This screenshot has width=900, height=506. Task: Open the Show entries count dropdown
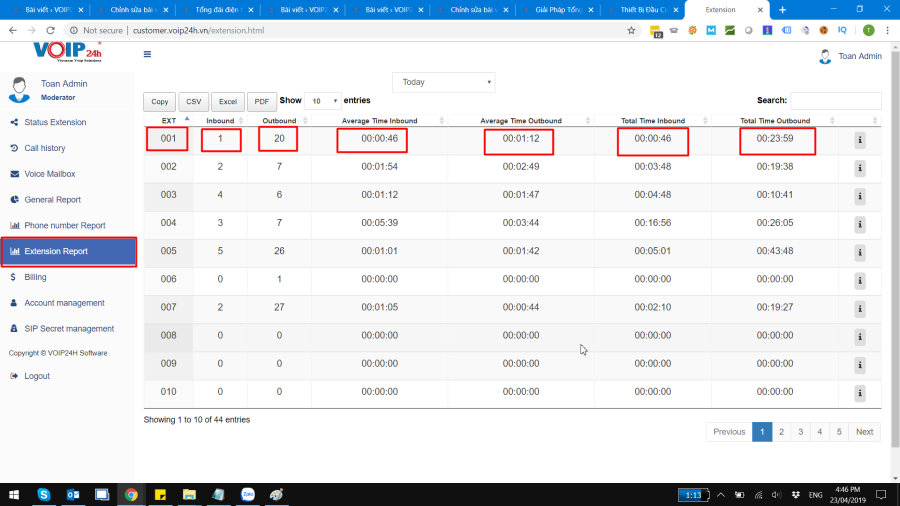(x=322, y=101)
